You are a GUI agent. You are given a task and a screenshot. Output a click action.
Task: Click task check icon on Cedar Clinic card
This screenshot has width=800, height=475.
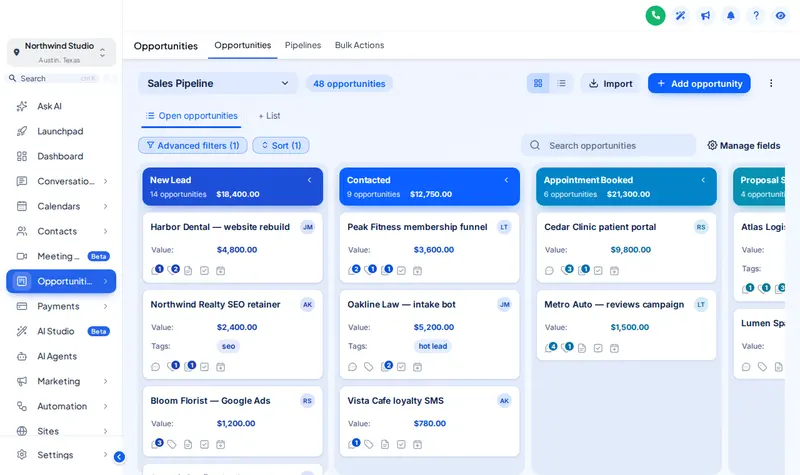click(598, 270)
